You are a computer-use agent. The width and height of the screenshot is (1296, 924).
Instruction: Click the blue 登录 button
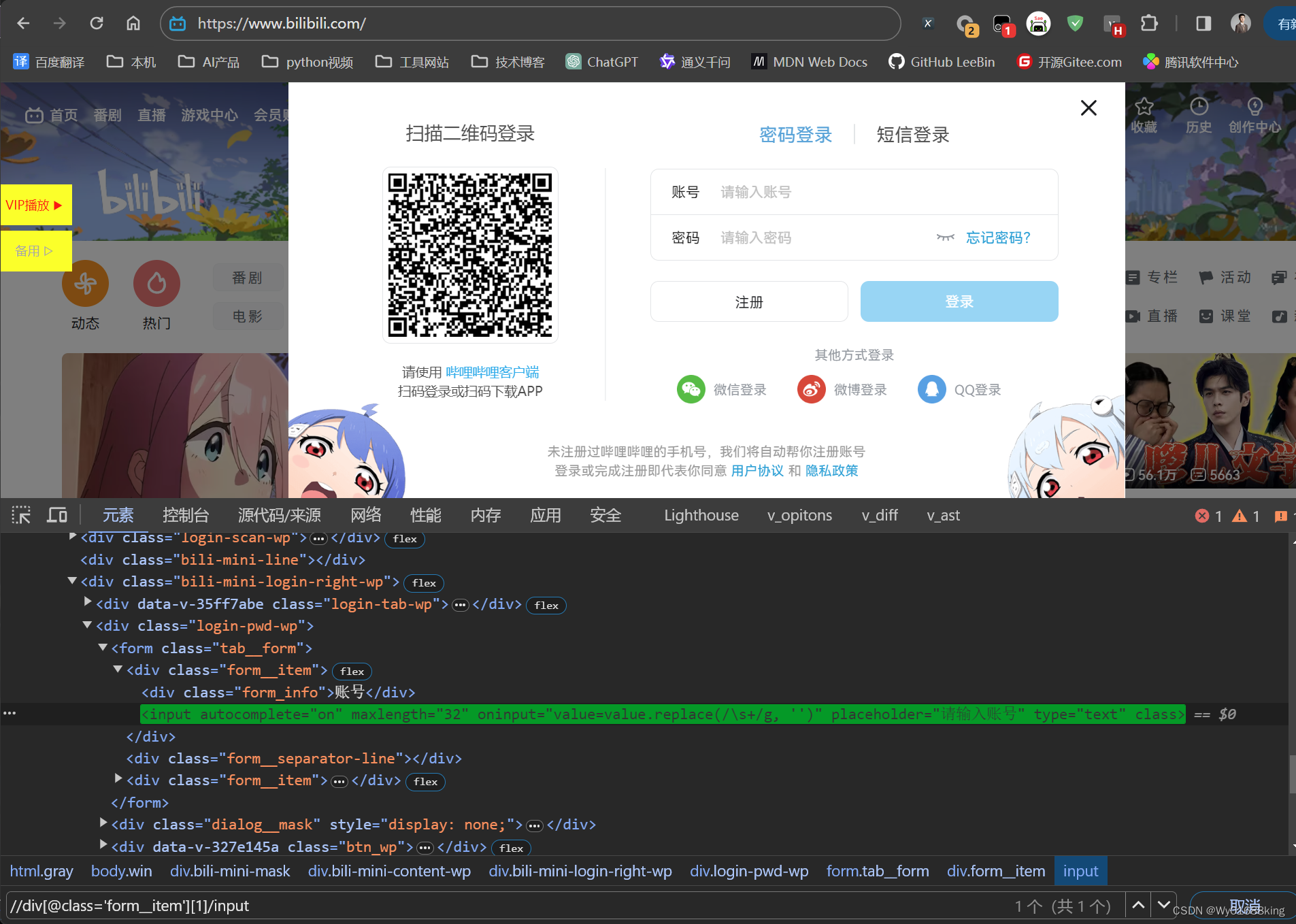point(959,301)
